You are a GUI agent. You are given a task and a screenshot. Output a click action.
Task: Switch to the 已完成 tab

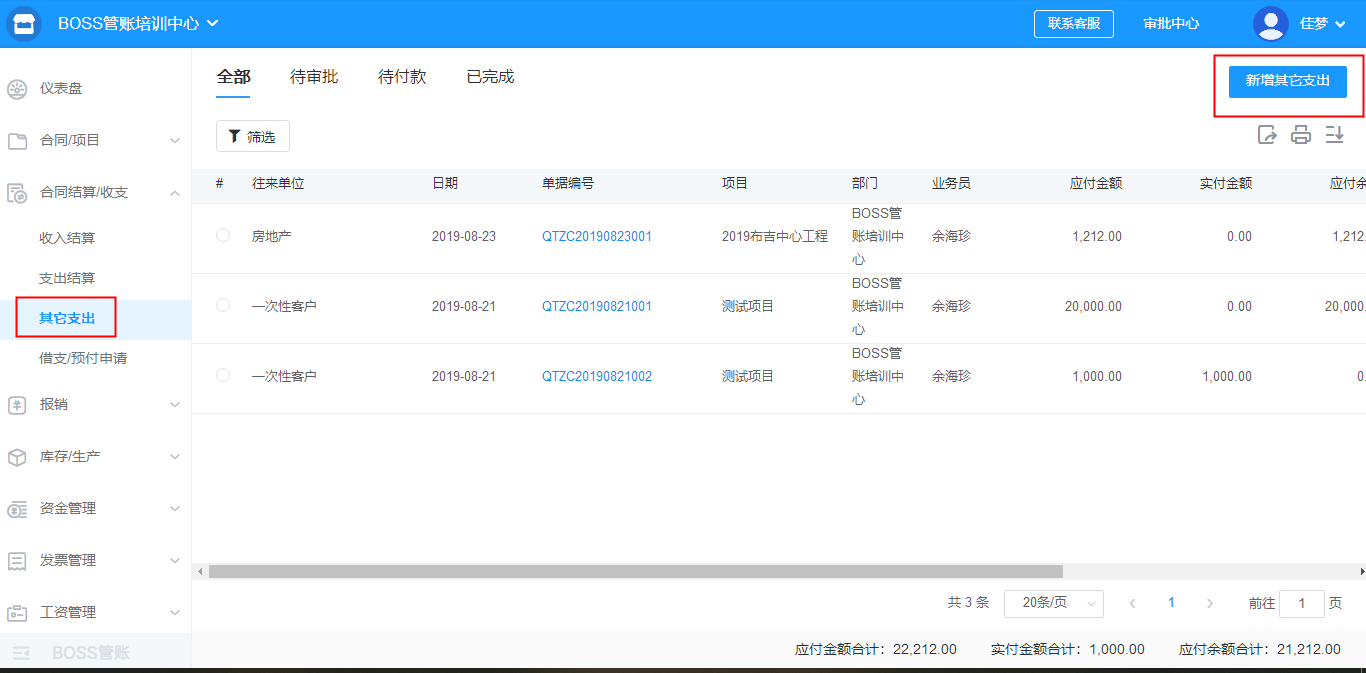pos(490,77)
